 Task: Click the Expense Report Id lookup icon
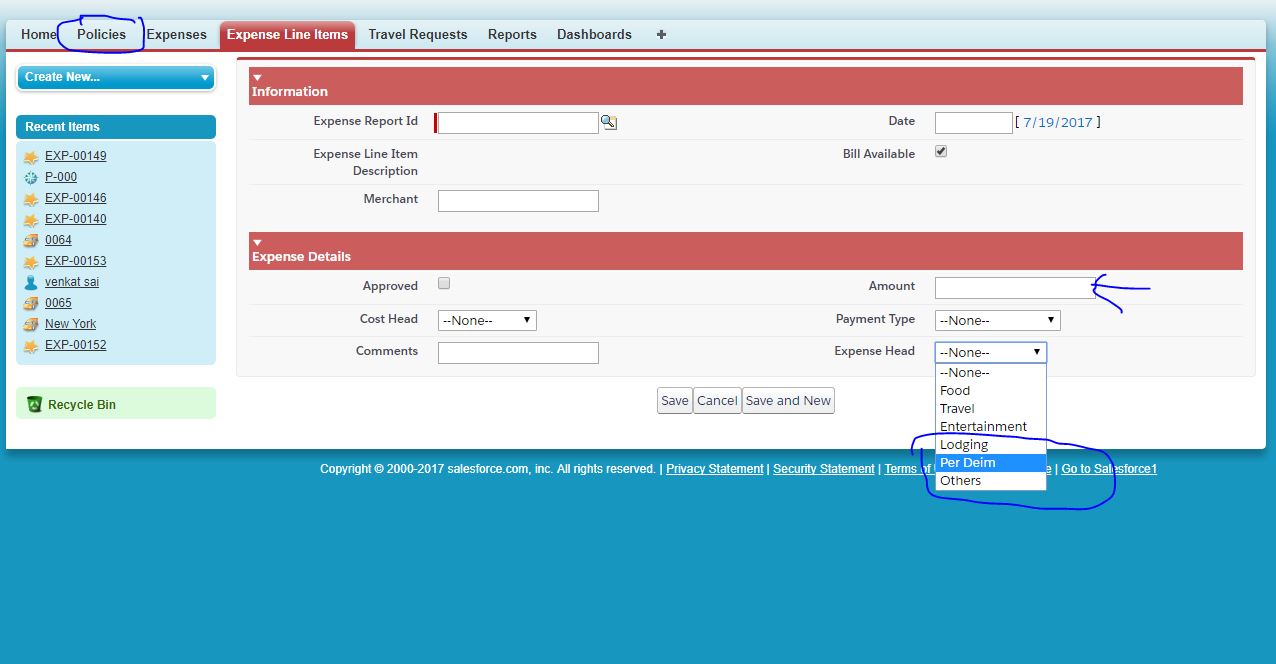(608, 122)
